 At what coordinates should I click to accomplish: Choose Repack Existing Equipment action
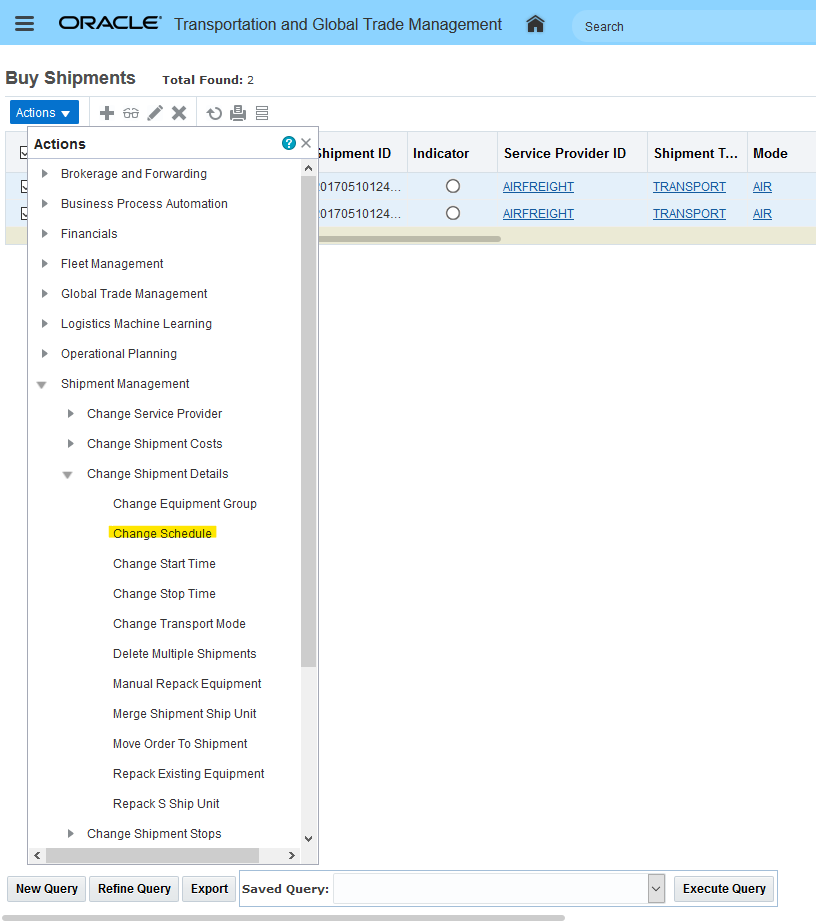click(x=188, y=774)
